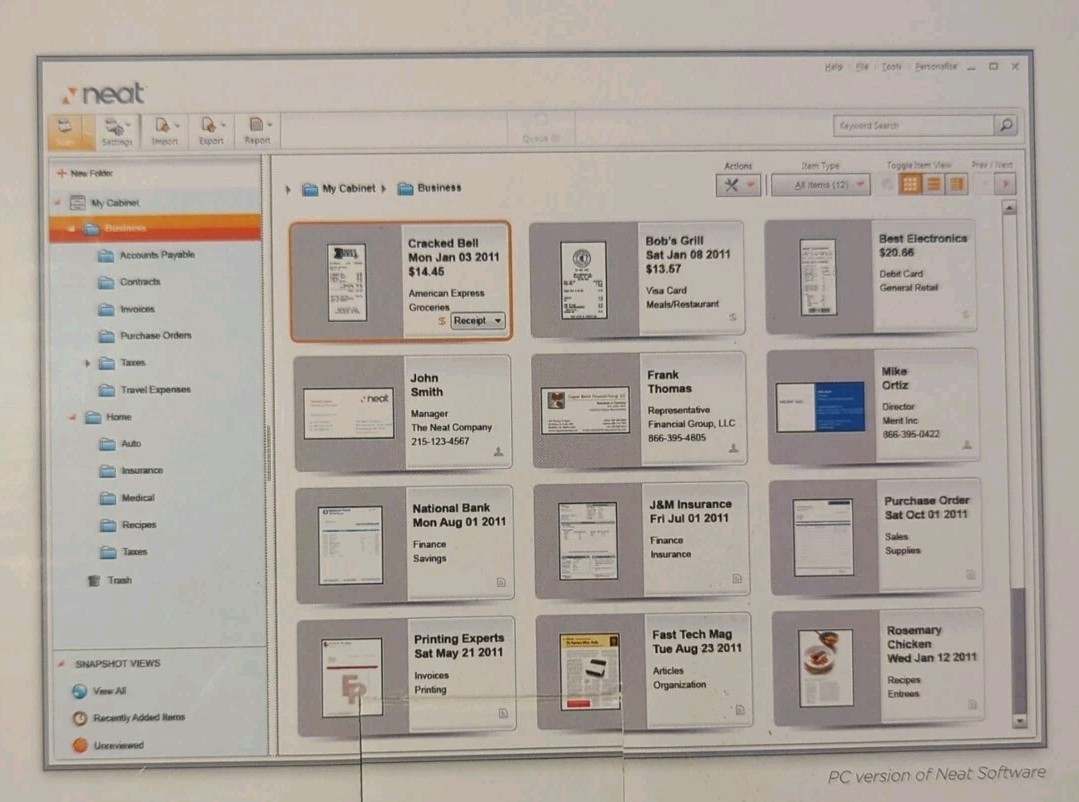Click the document icon on Printing Experts card
This screenshot has height=802, width=1079.
(503, 713)
